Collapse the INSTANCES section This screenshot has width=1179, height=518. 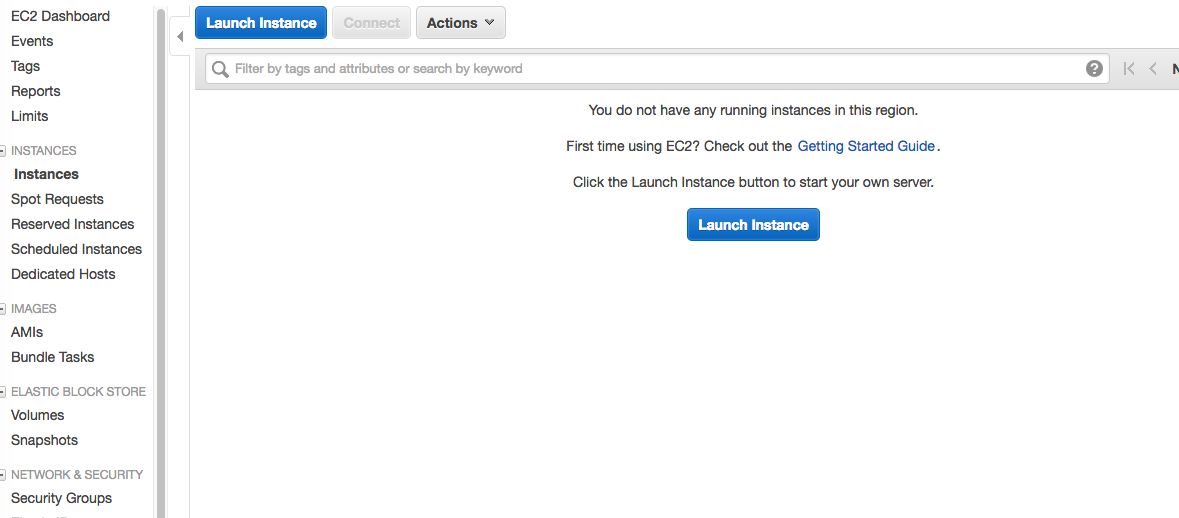(3, 150)
